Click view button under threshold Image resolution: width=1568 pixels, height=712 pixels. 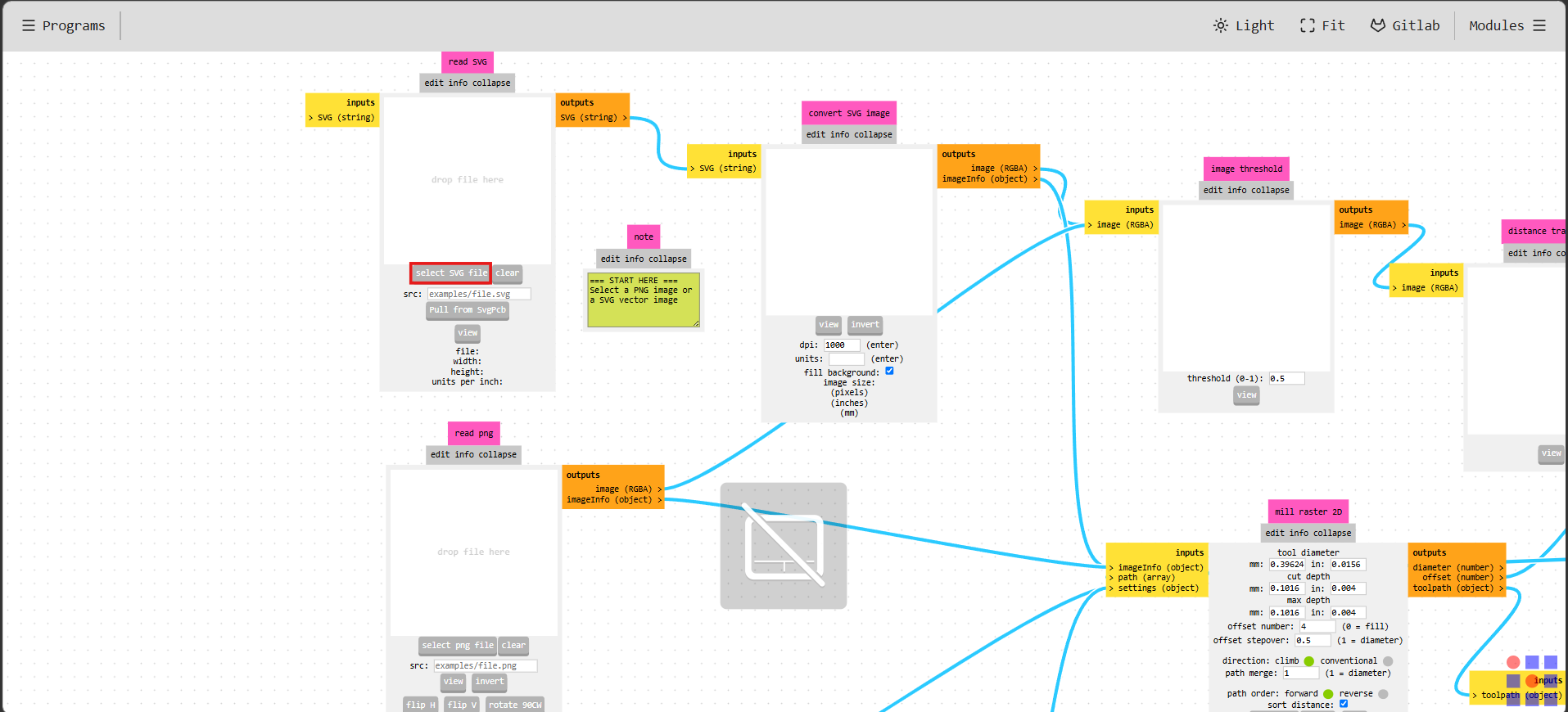click(1246, 395)
